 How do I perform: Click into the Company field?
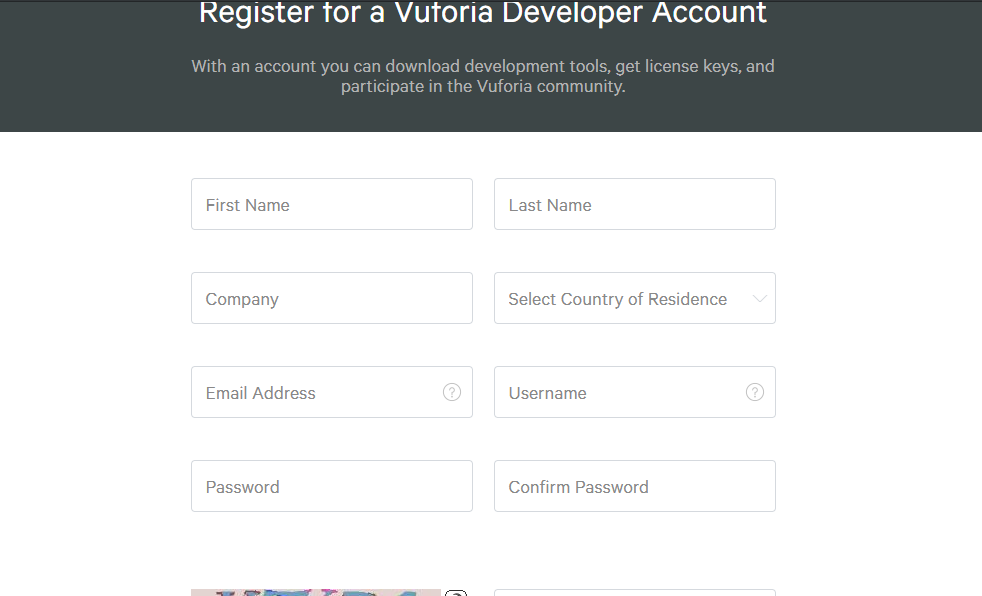[x=332, y=298]
